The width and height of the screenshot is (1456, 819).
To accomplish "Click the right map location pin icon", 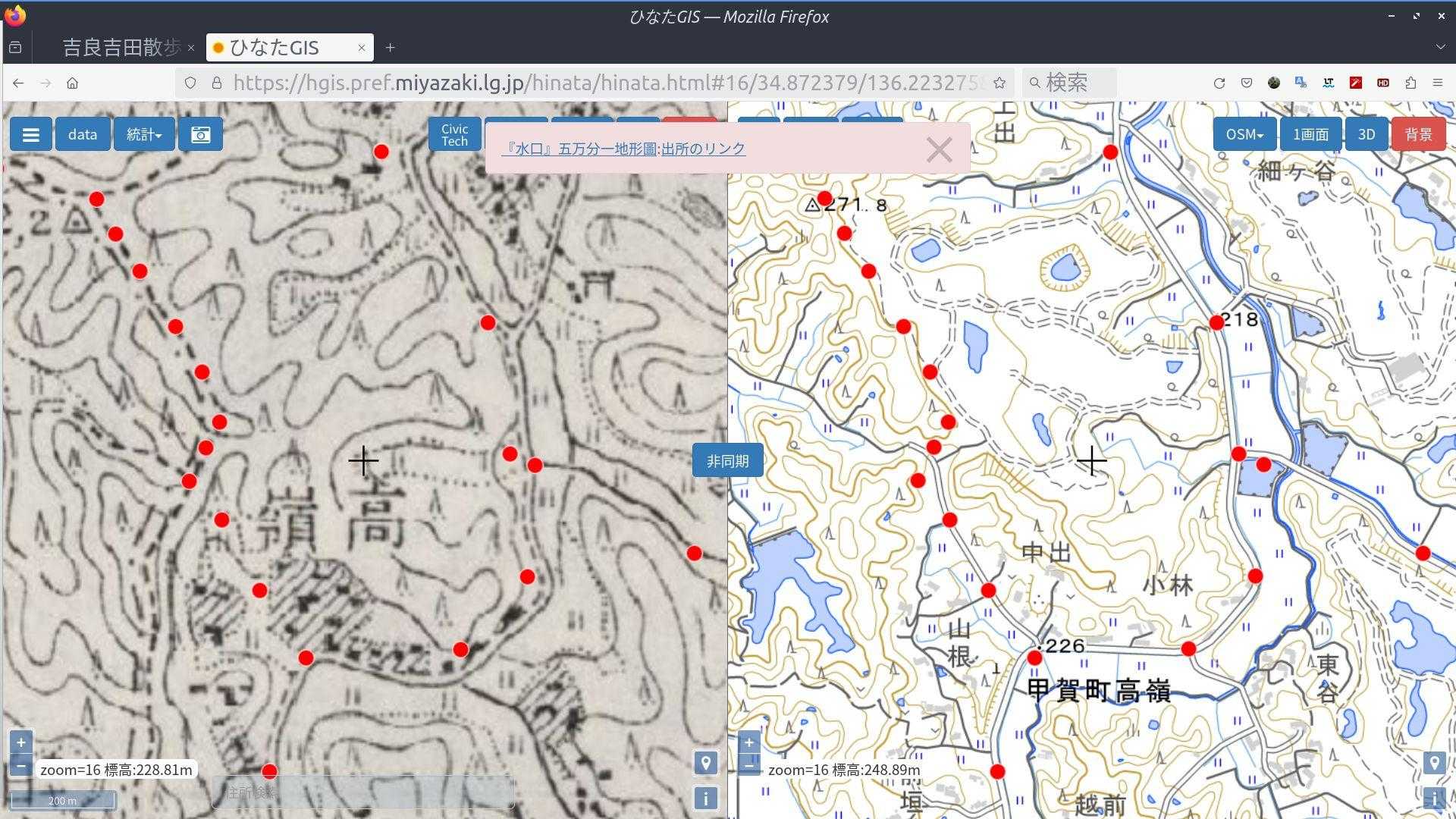I will coord(1433,763).
